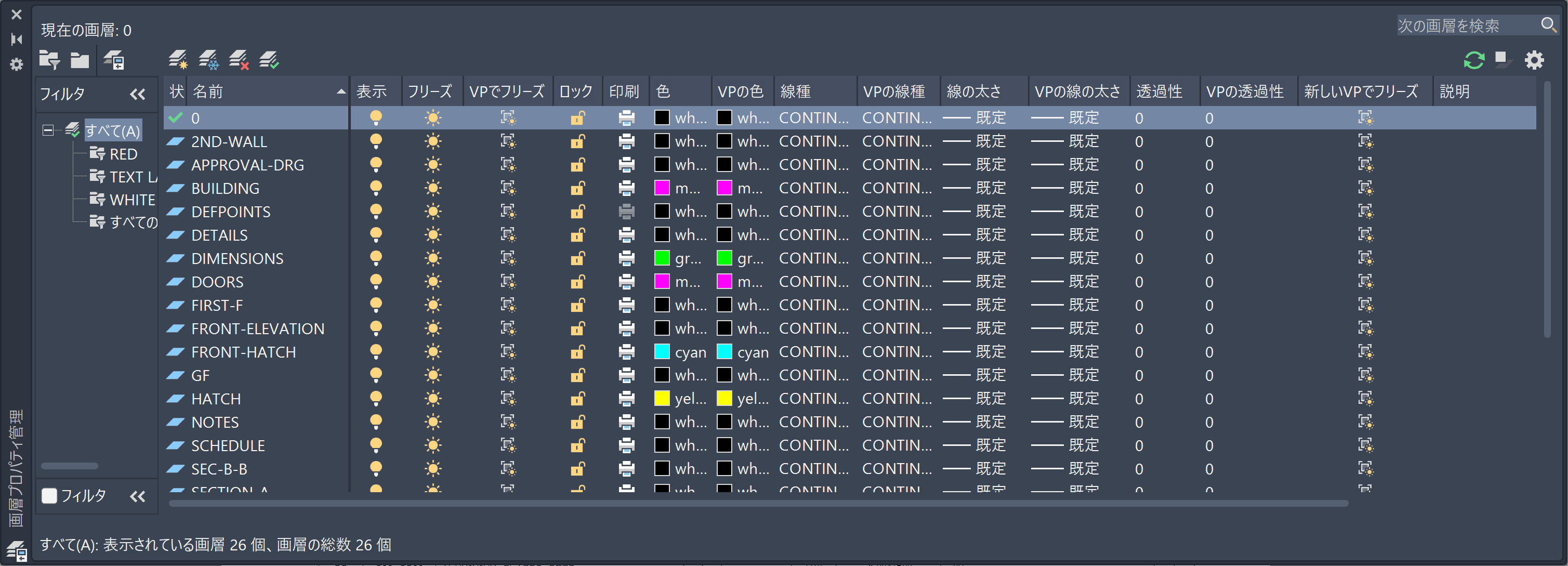The image size is (1568, 566).
Task: Click the New Group Filter folder icon
Action: pyautogui.click(x=80, y=60)
